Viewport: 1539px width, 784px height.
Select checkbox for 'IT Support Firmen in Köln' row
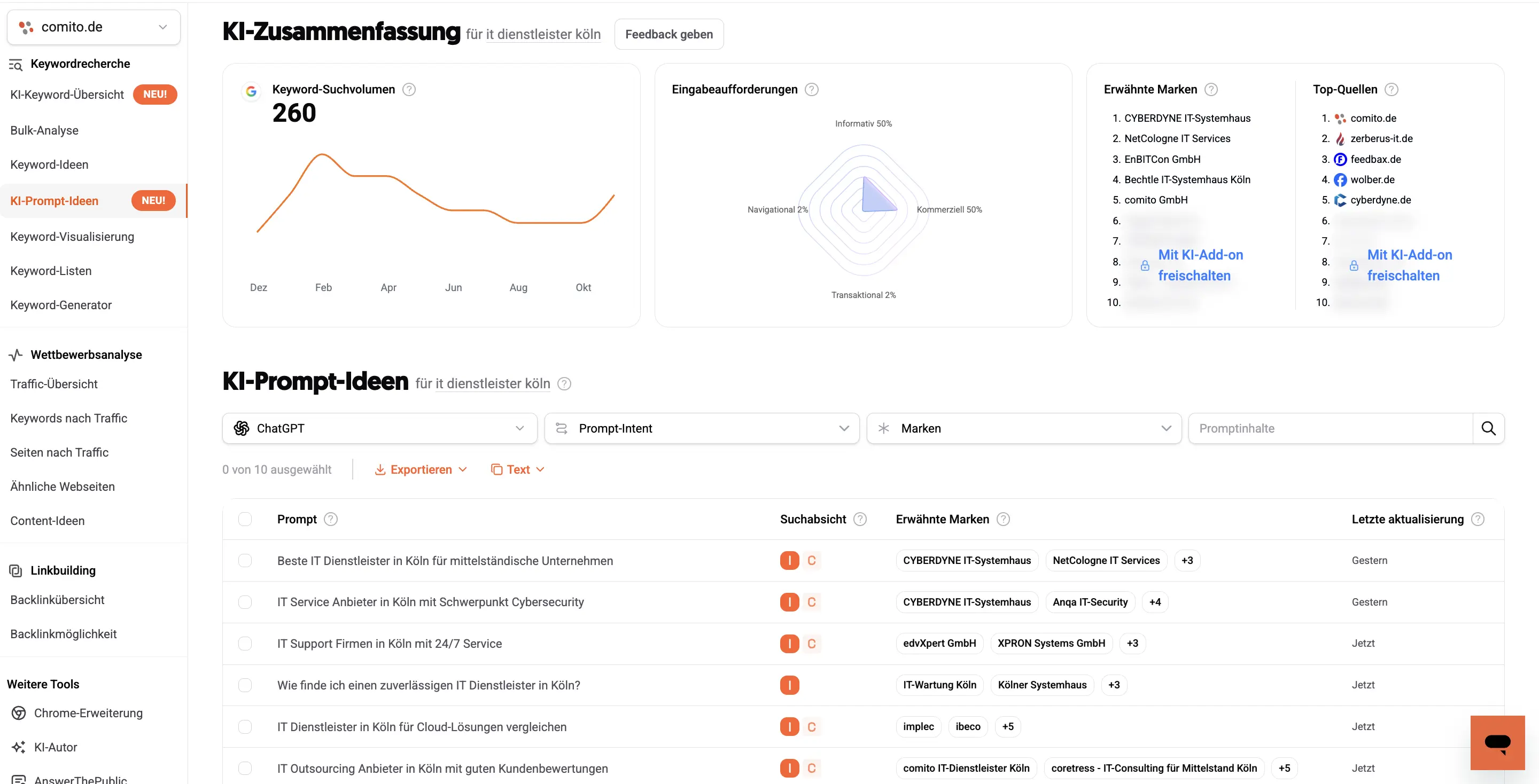[245, 643]
